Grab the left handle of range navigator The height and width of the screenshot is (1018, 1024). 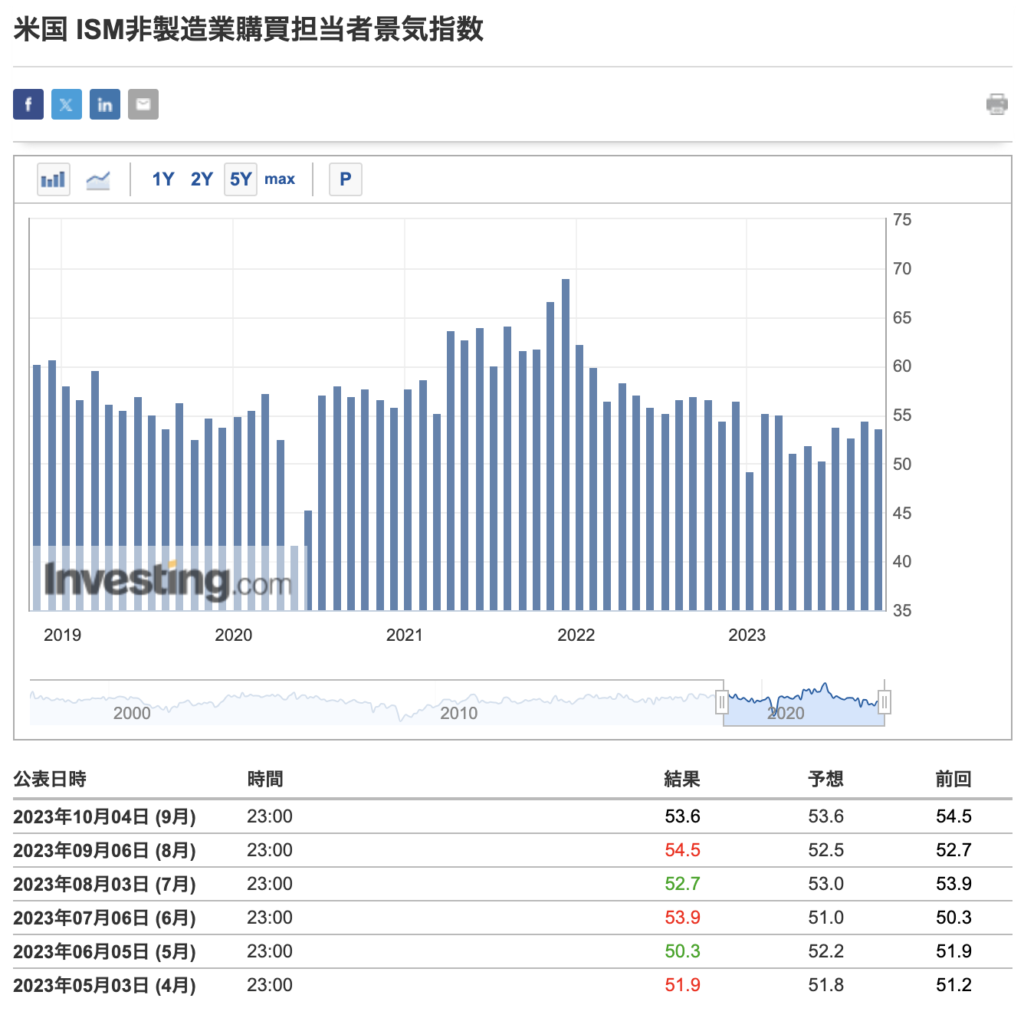722,703
